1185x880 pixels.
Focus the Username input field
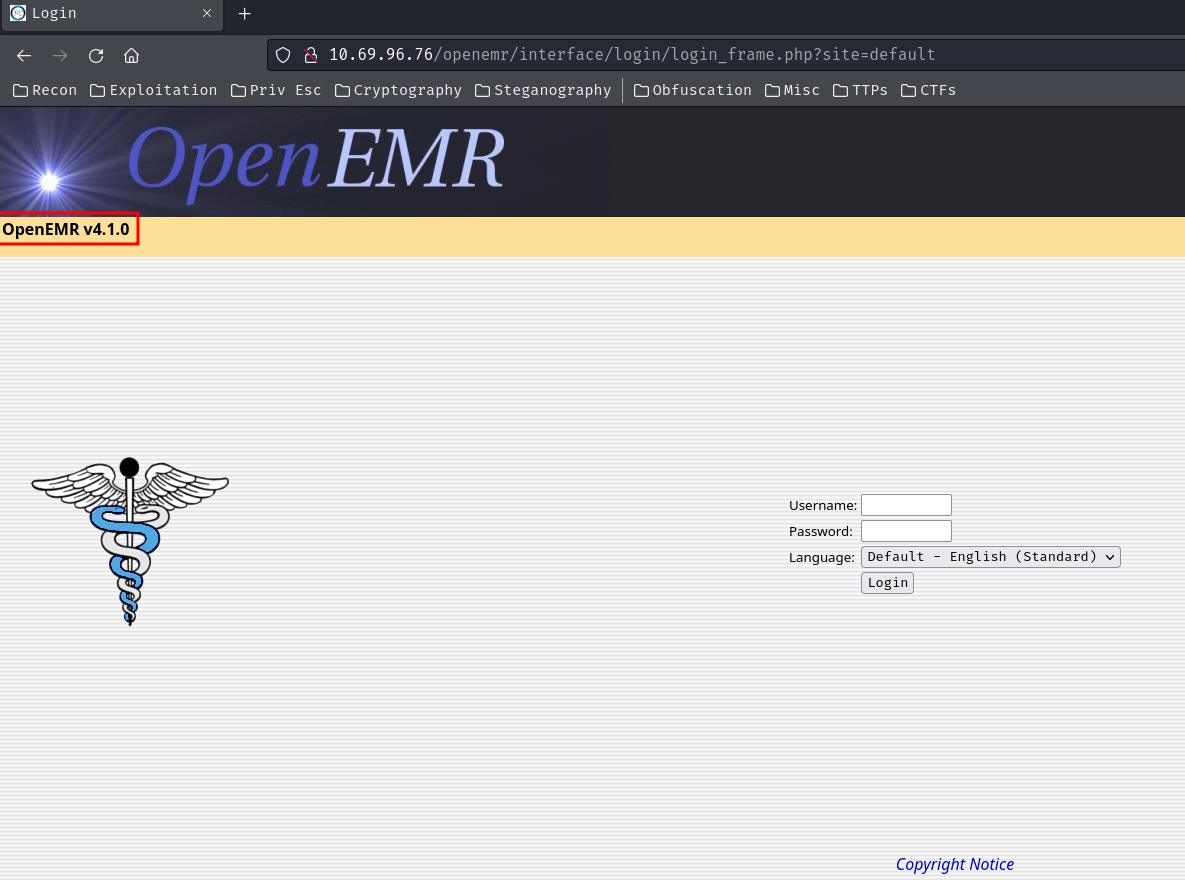(906, 505)
